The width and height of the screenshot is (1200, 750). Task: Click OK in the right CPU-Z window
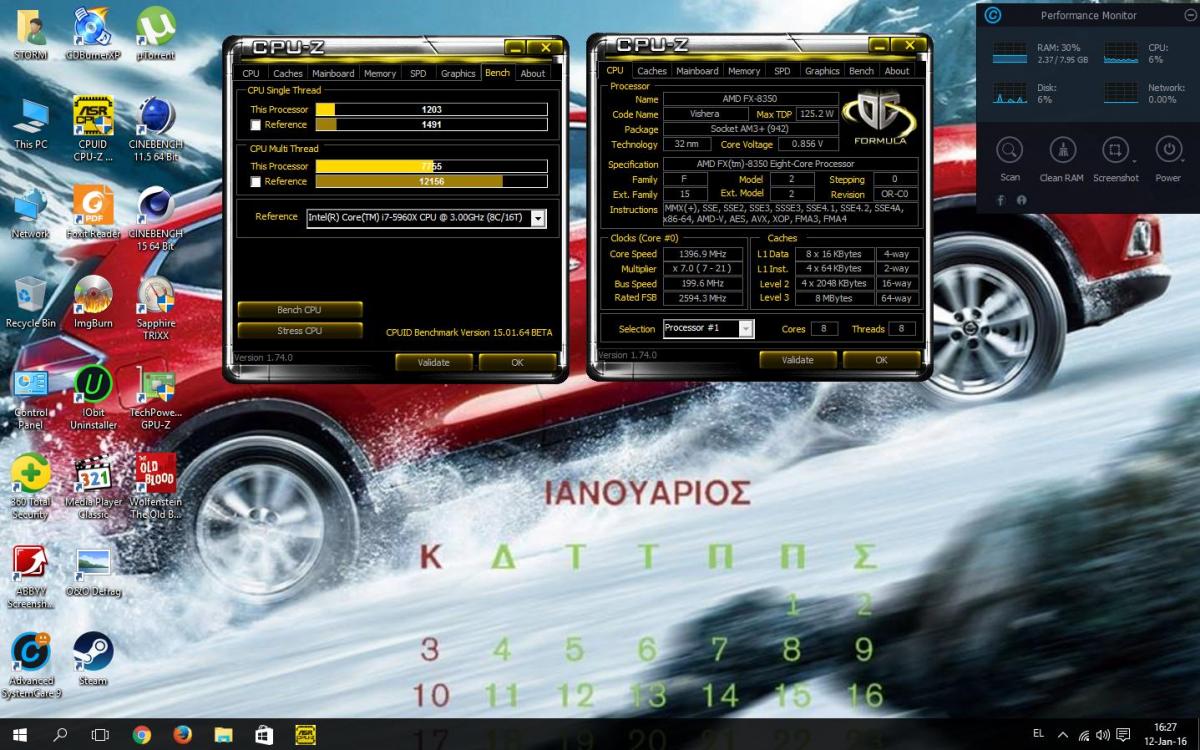881,360
